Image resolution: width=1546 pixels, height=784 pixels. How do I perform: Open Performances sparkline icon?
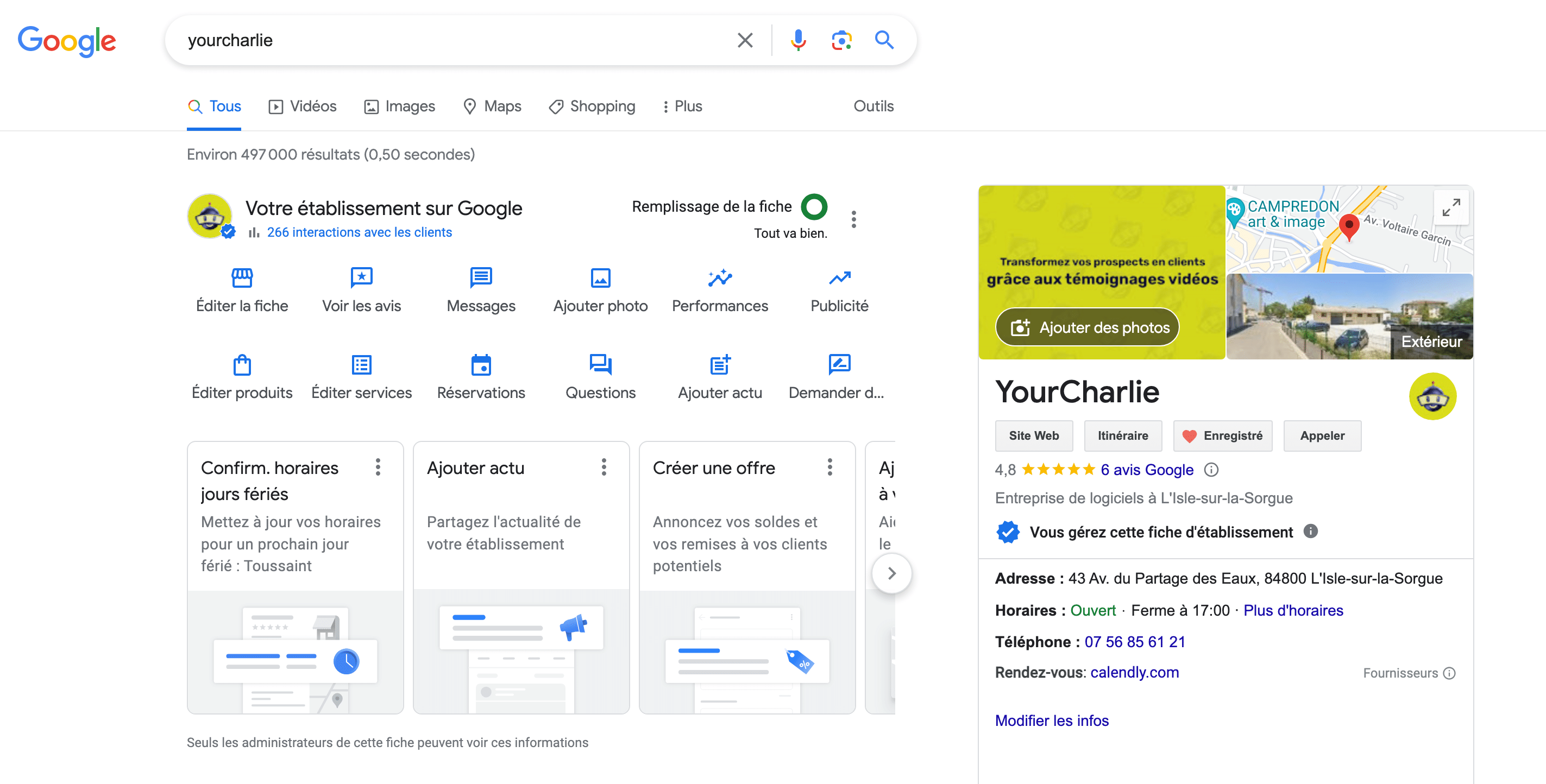click(720, 278)
